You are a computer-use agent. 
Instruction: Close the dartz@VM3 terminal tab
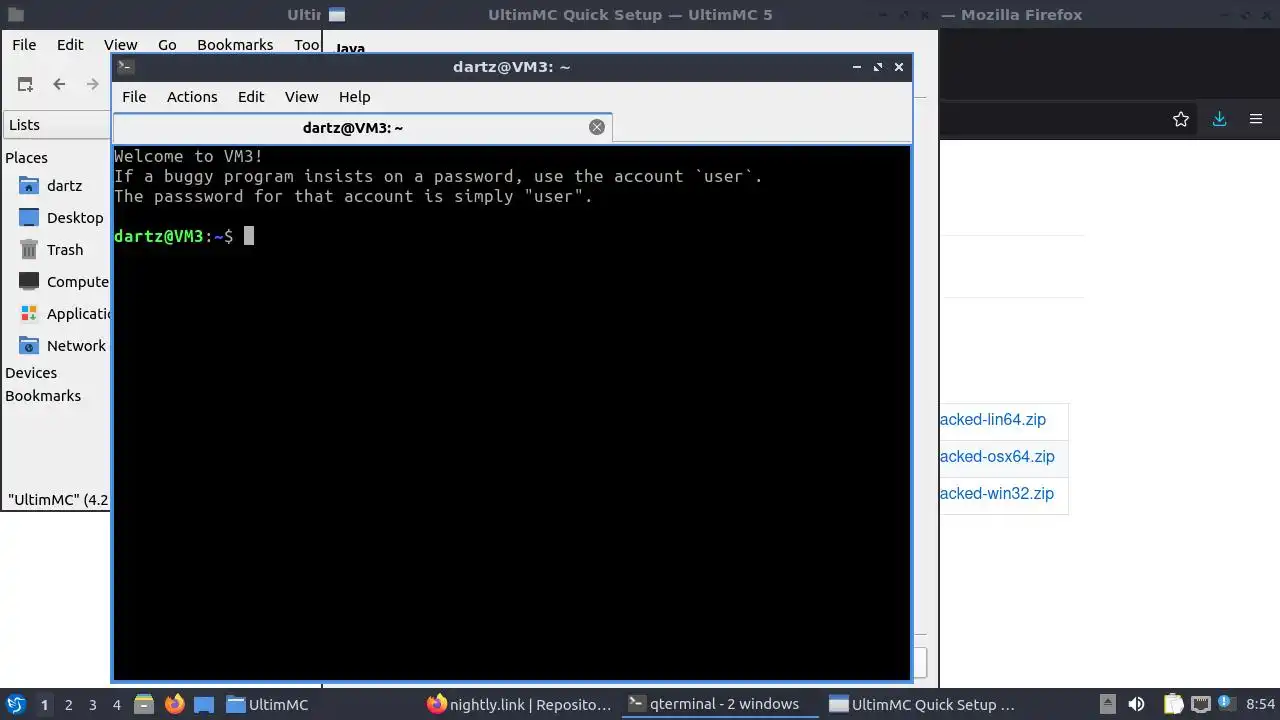point(597,127)
